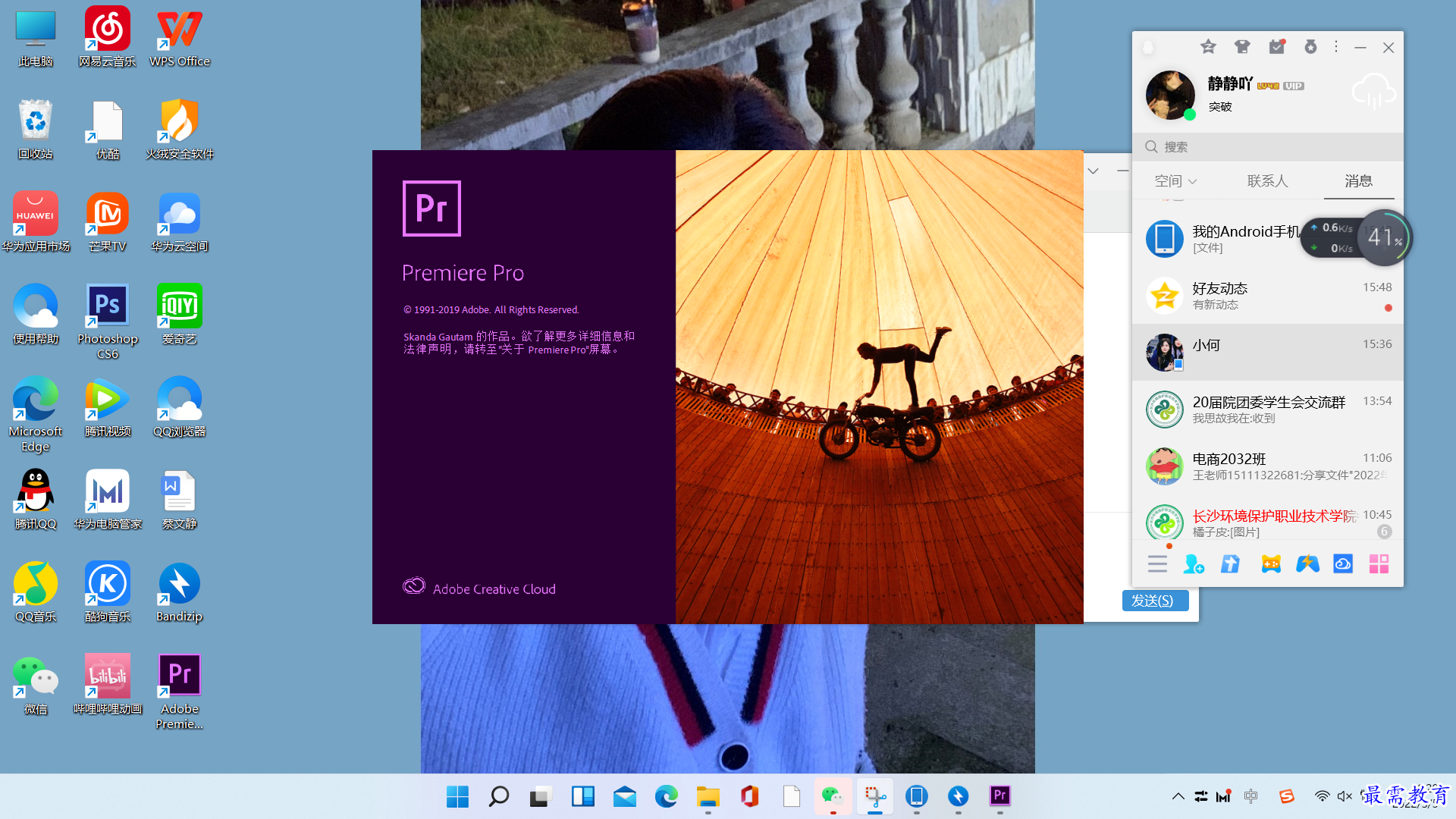Open 网易云音乐 desktop icon

[107, 36]
